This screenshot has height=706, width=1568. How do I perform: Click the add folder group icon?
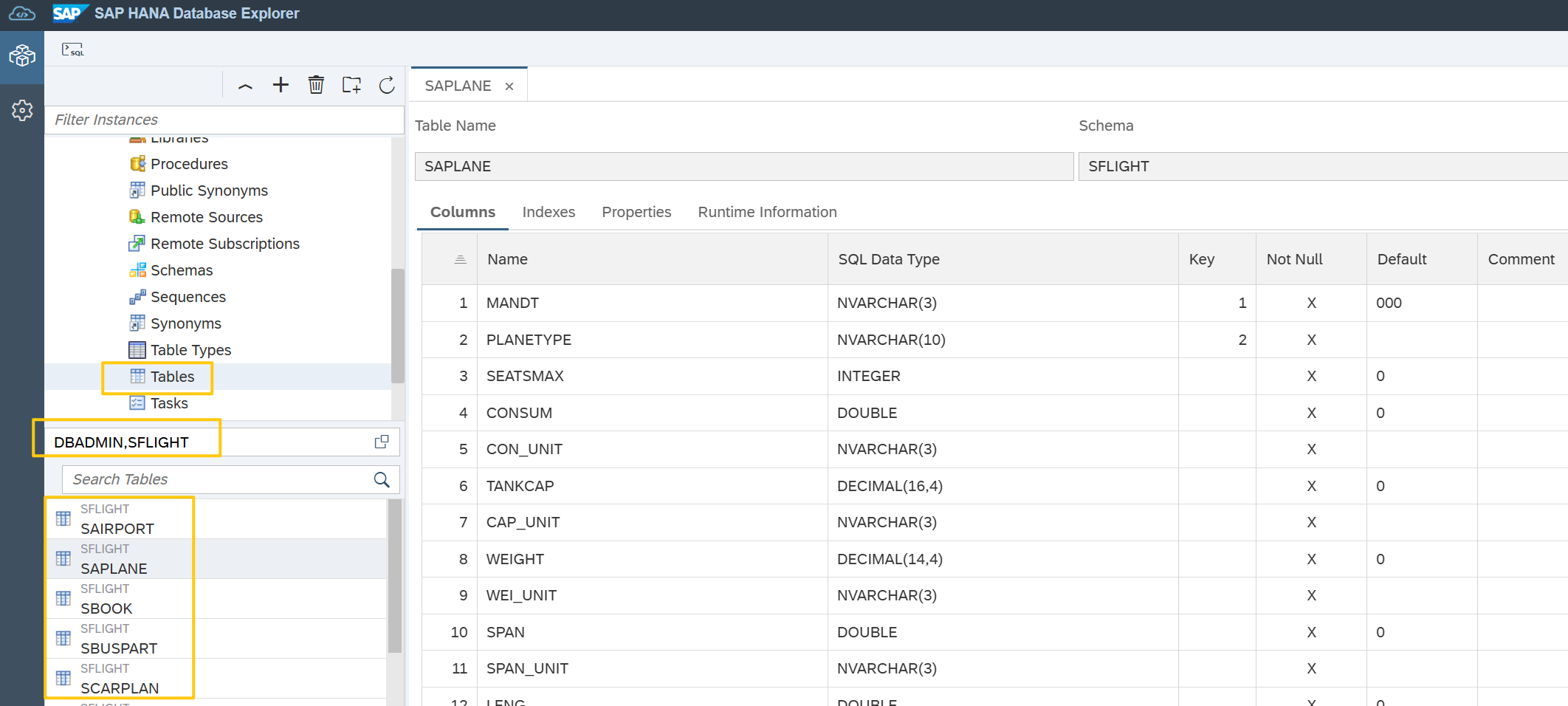(351, 85)
